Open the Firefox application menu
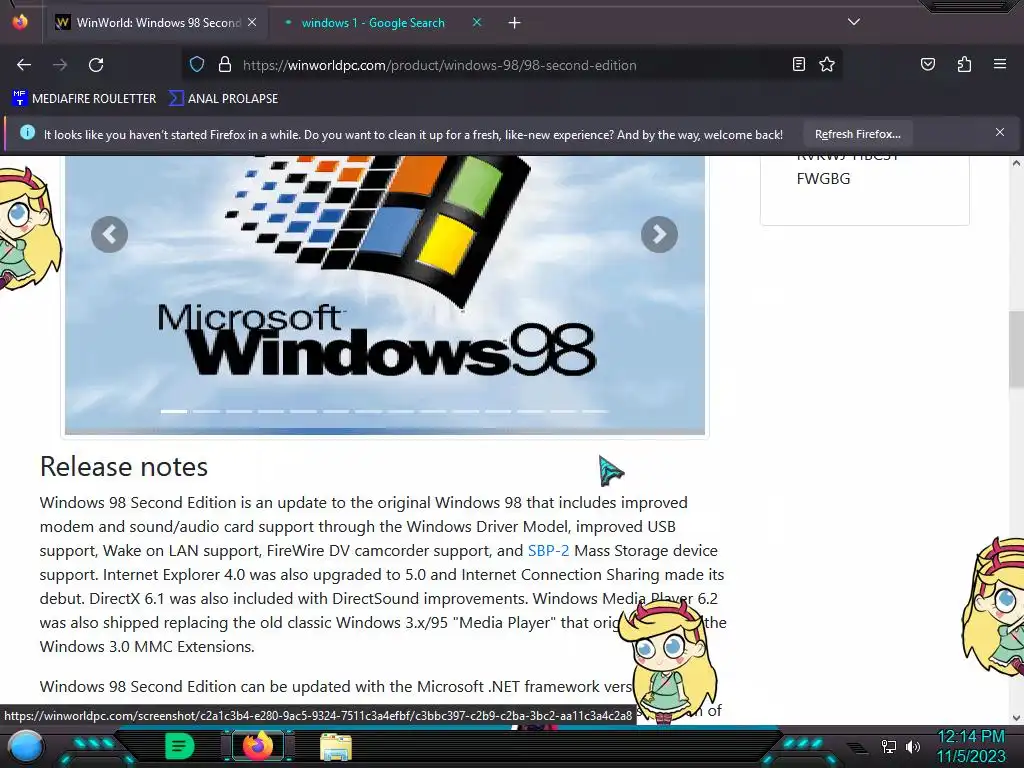The width and height of the screenshot is (1024, 768). (999, 64)
